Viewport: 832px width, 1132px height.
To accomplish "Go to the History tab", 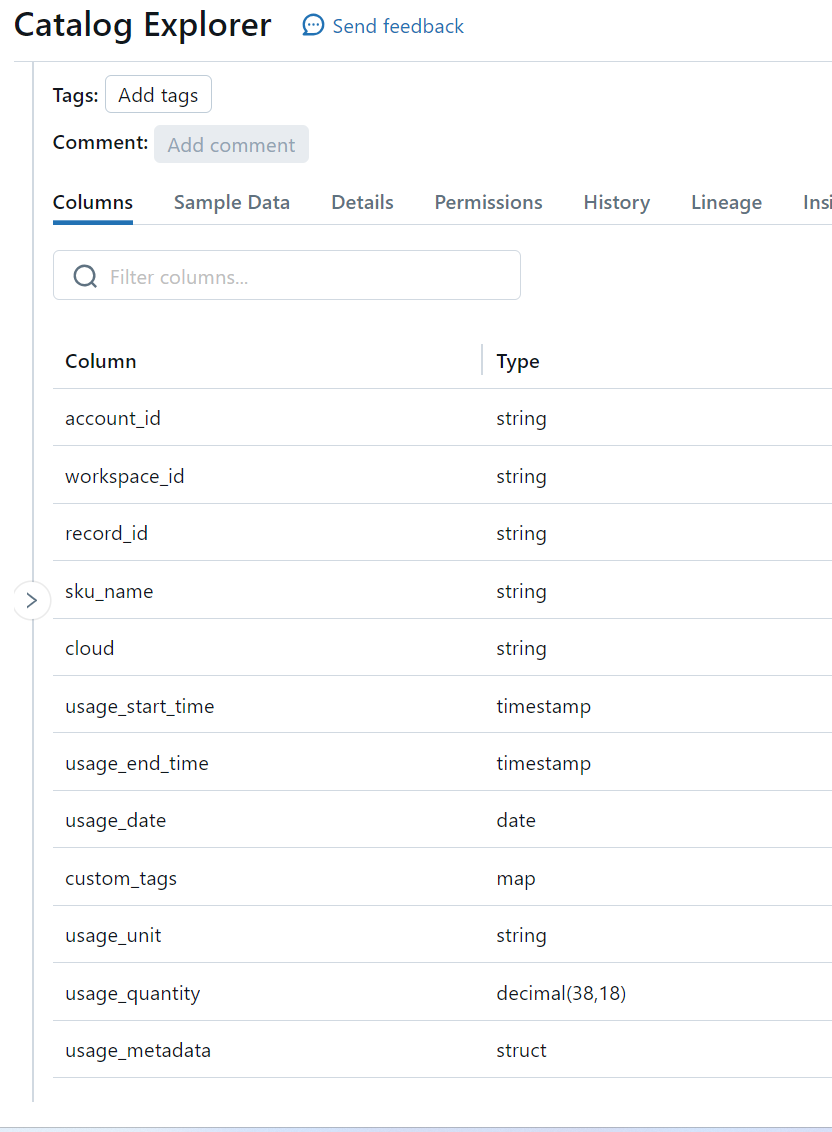I will 616,203.
